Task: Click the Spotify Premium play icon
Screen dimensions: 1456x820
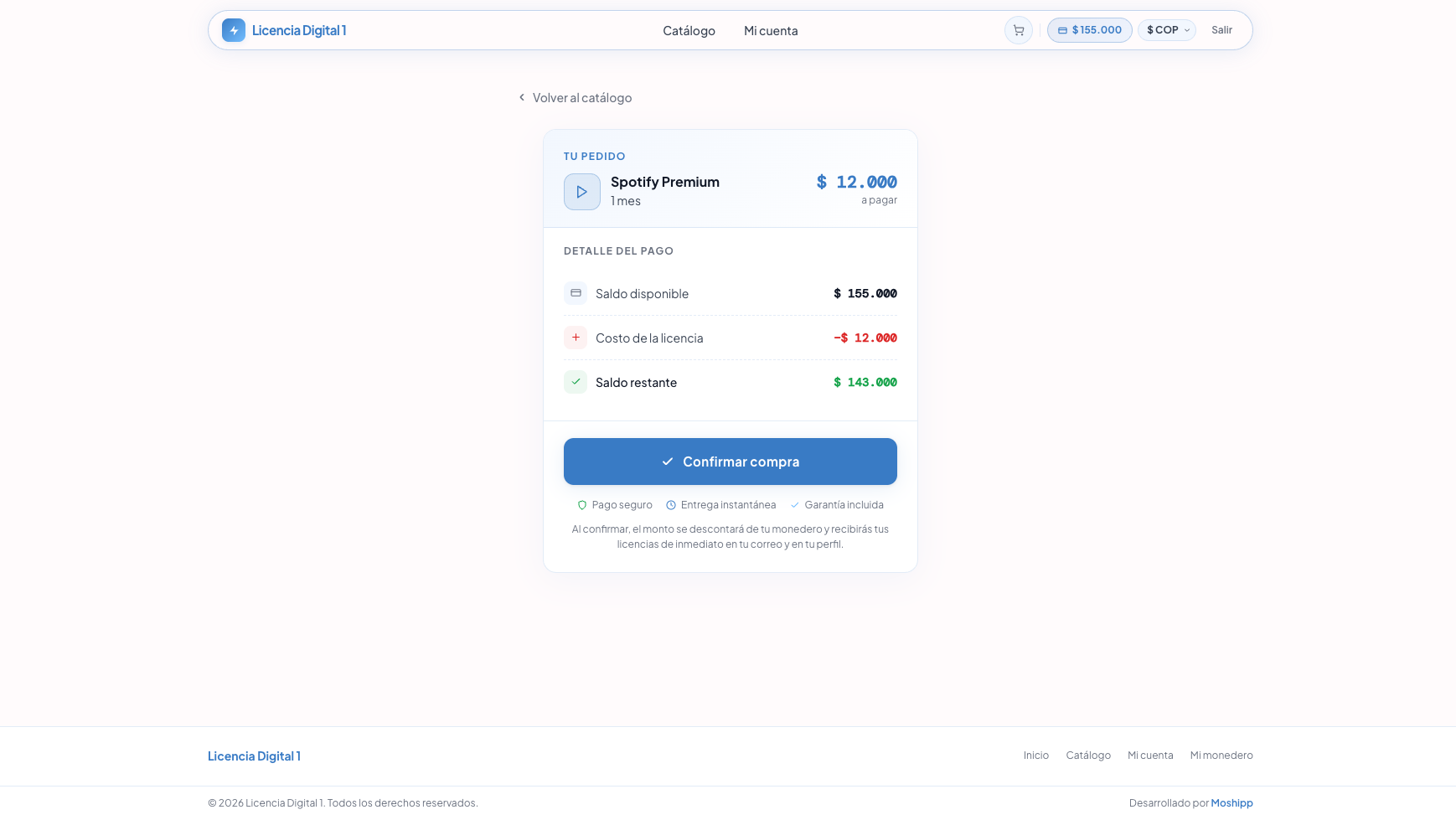Action: pyautogui.click(x=581, y=191)
